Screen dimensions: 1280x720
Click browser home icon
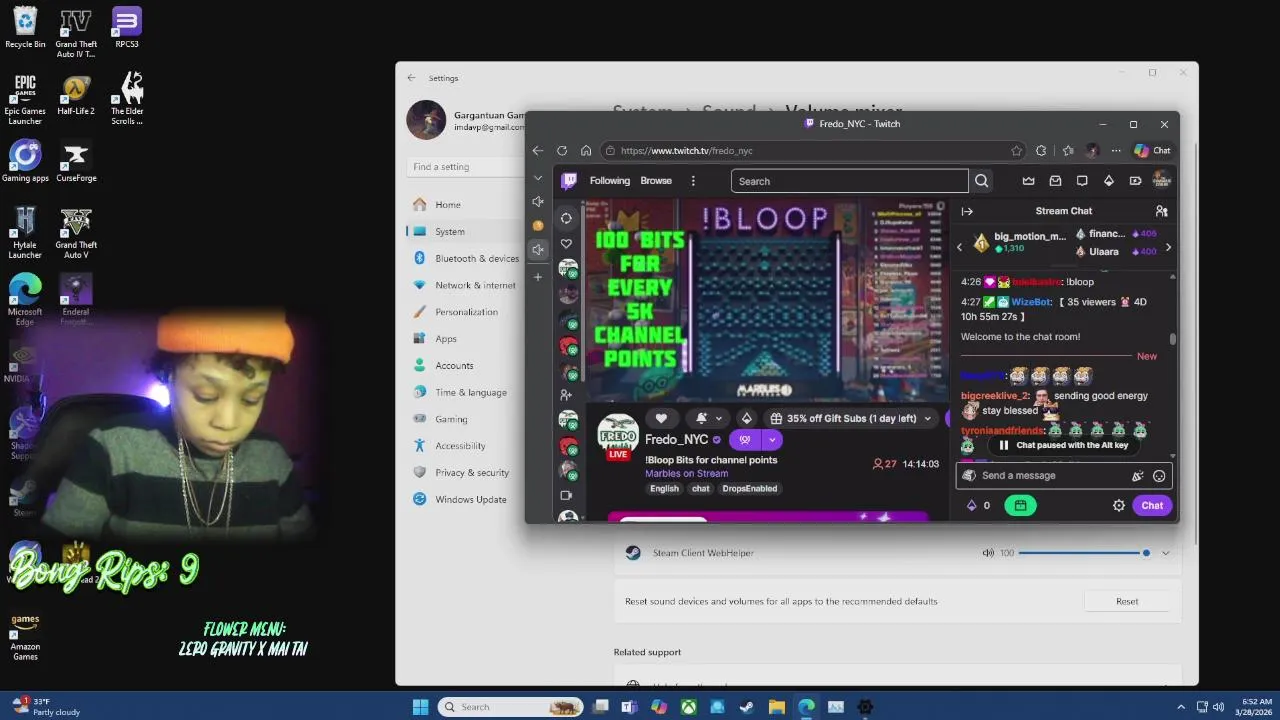coord(586,151)
